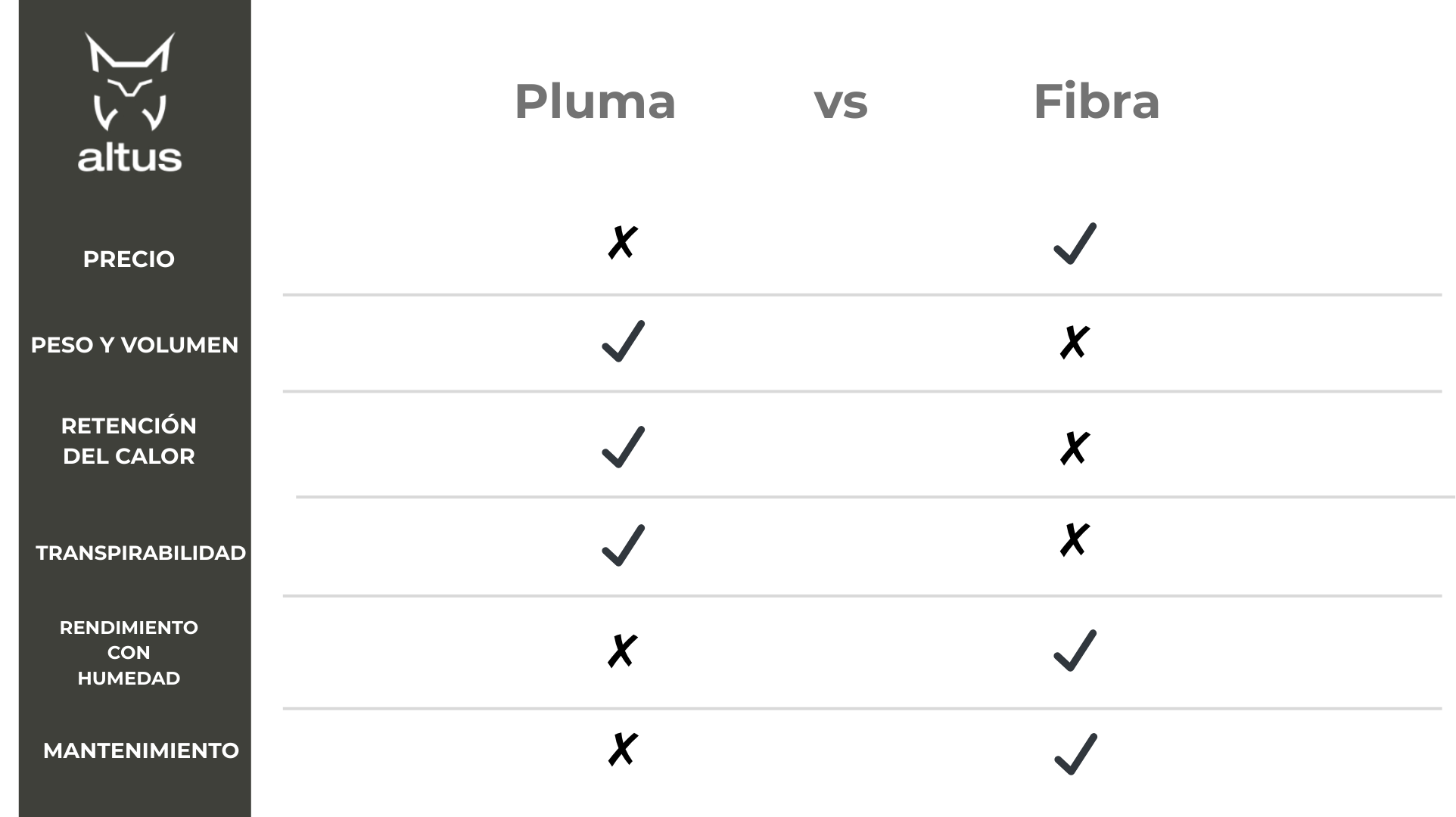Click Fibra cross for Peso y Volumen
The height and width of the screenshot is (817, 1456).
1074,343
